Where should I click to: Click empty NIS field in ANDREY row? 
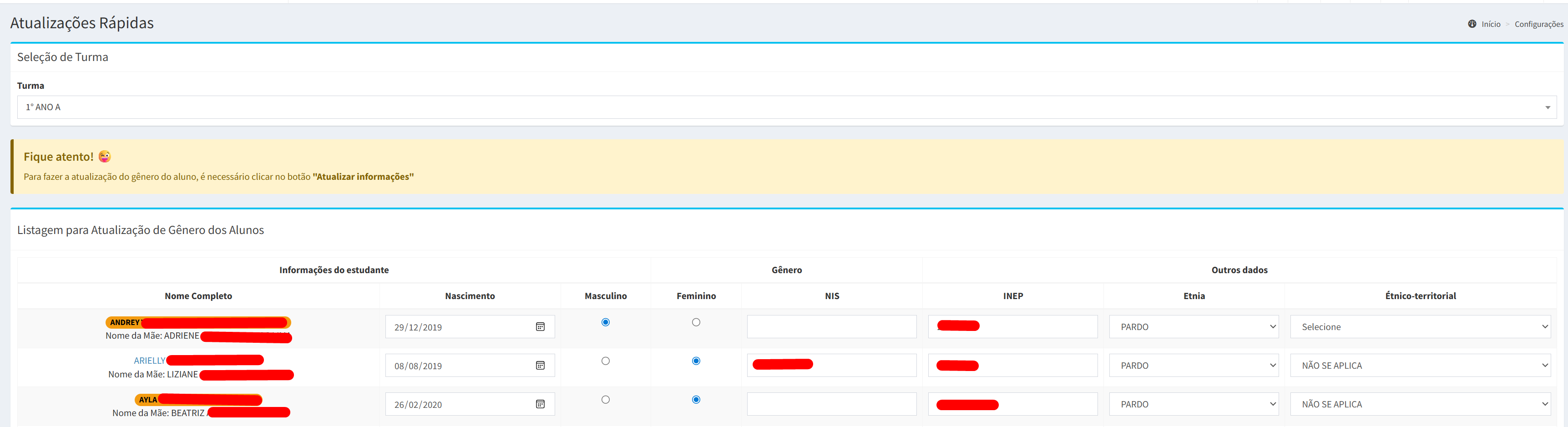831,326
